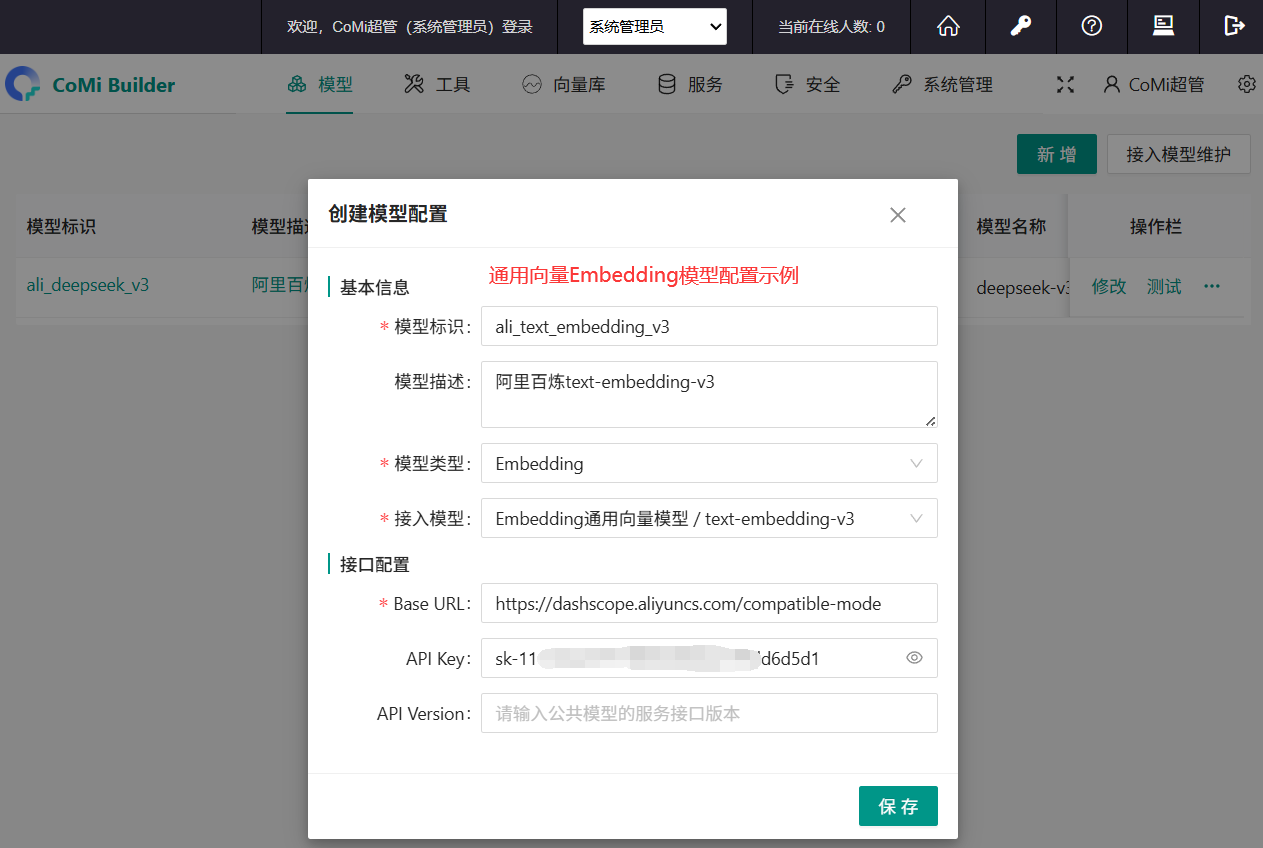Click the 模型标识 column header
Screen dimensions: 1263x848
61,227
